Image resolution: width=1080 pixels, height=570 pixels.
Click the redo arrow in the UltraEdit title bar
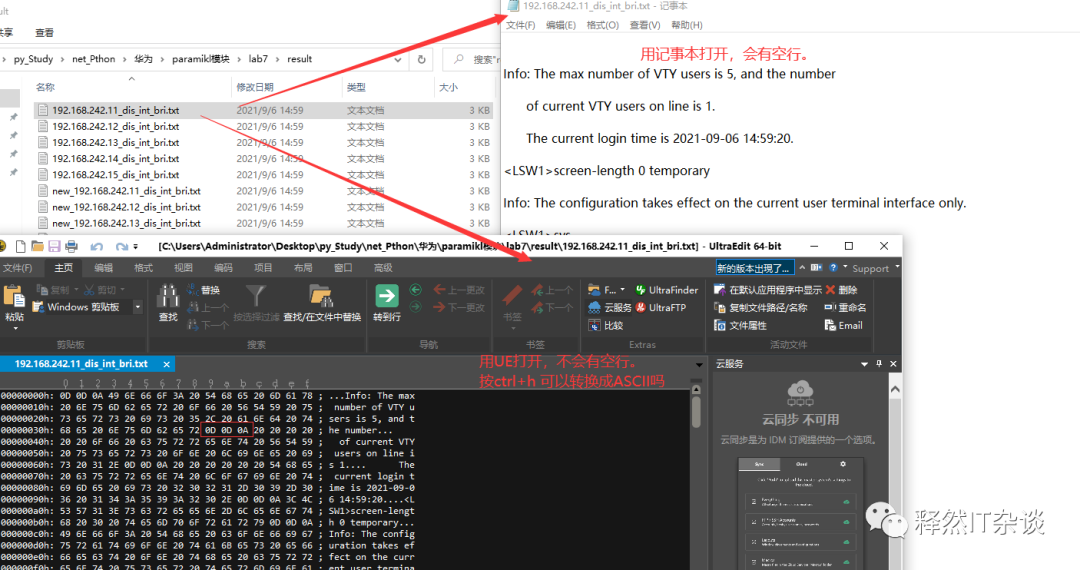pyautogui.click(x=121, y=246)
